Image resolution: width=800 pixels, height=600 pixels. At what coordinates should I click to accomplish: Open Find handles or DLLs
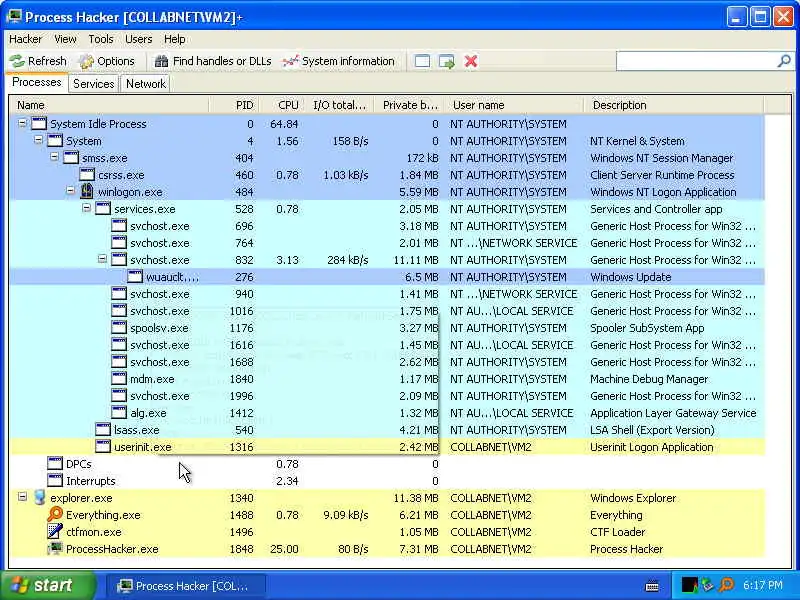(x=213, y=61)
